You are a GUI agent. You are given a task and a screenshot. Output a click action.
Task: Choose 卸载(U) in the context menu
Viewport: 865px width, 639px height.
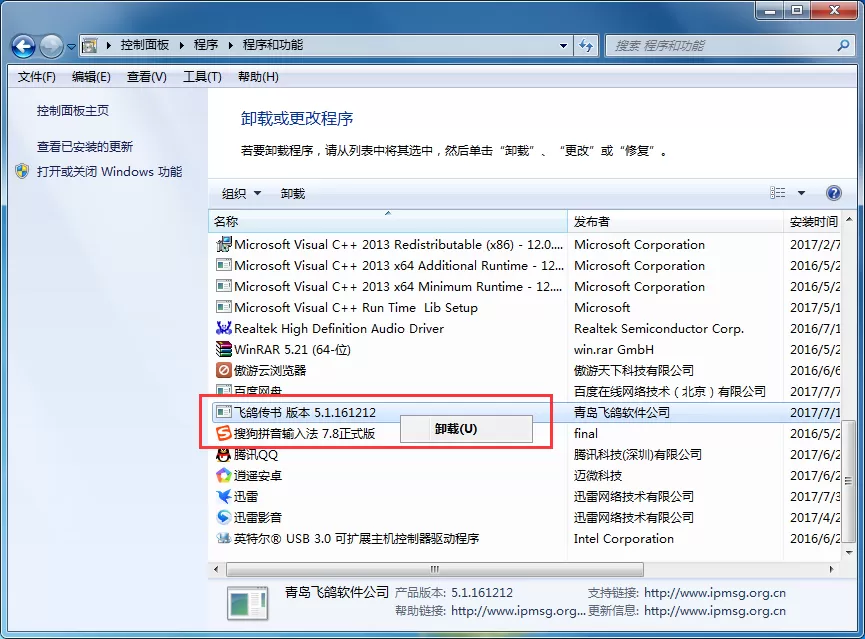466,429
